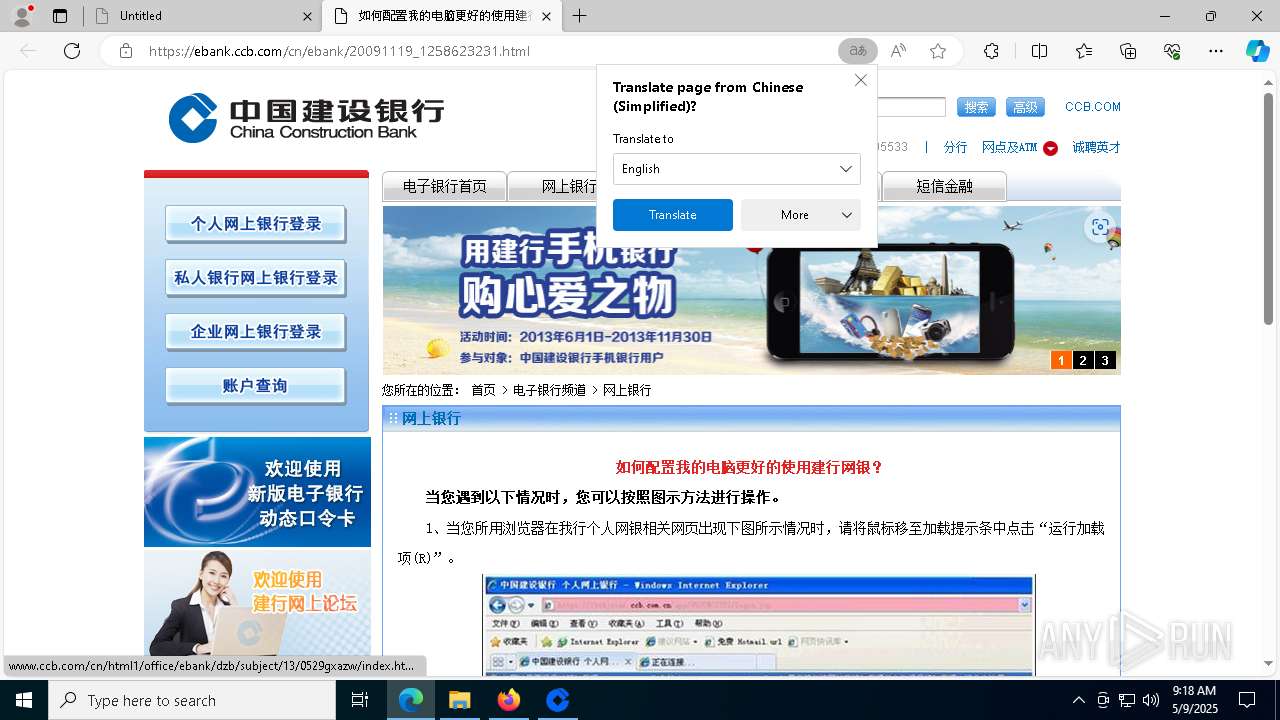Open the volume tray icon
Viewport: 1280px width, 720px height.
[x=1151, y=700]
